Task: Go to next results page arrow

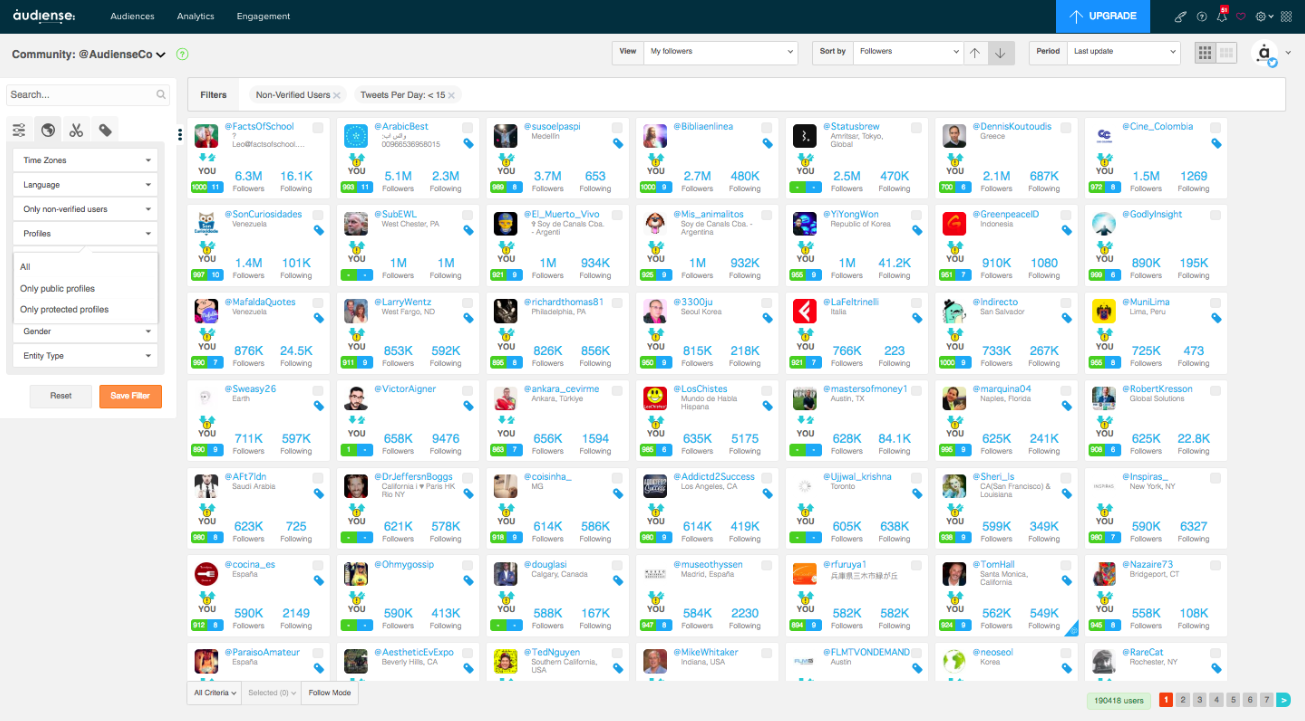Action: pos(1283,700)
